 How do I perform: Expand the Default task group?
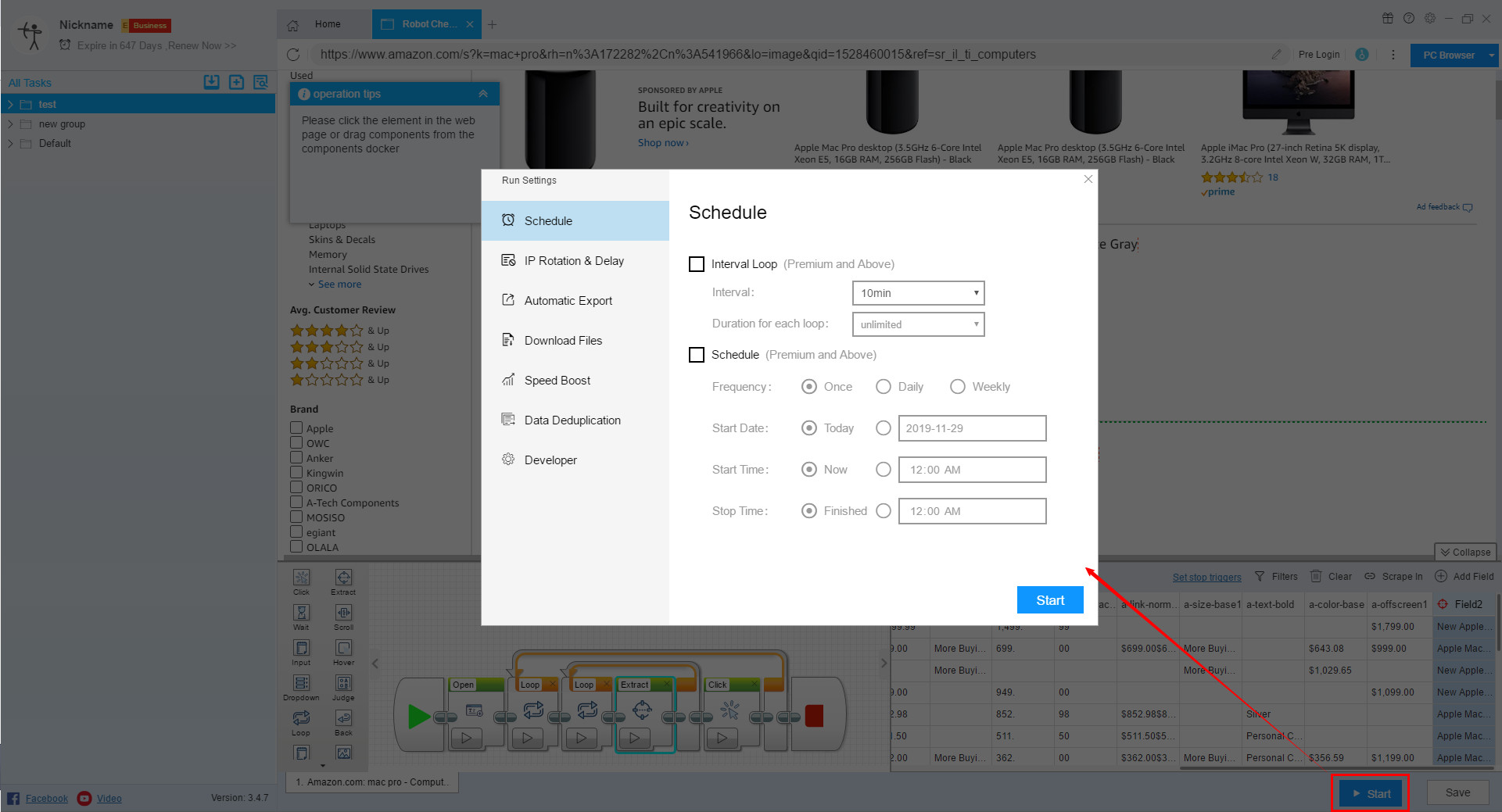coord(10,143)
